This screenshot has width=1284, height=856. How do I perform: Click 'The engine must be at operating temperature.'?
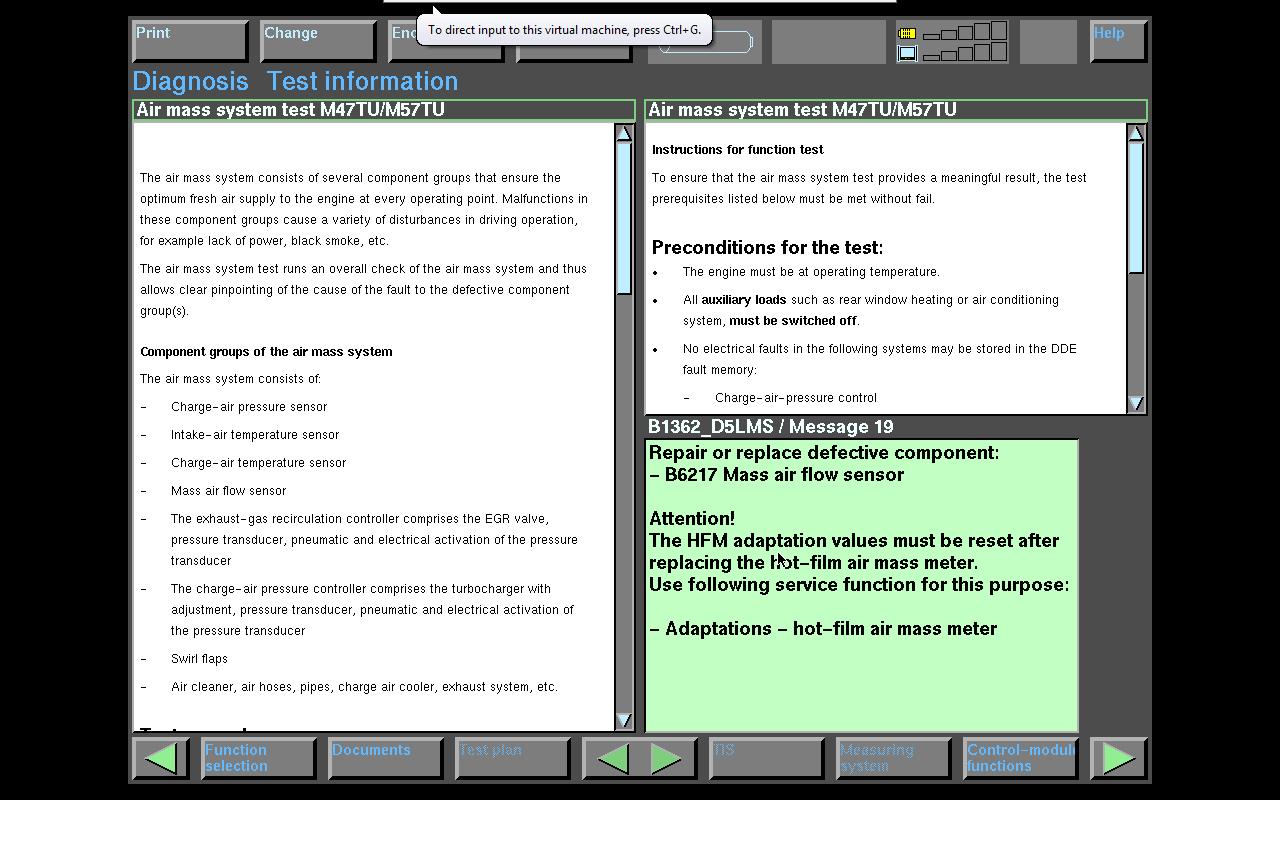tap(811, 272)
